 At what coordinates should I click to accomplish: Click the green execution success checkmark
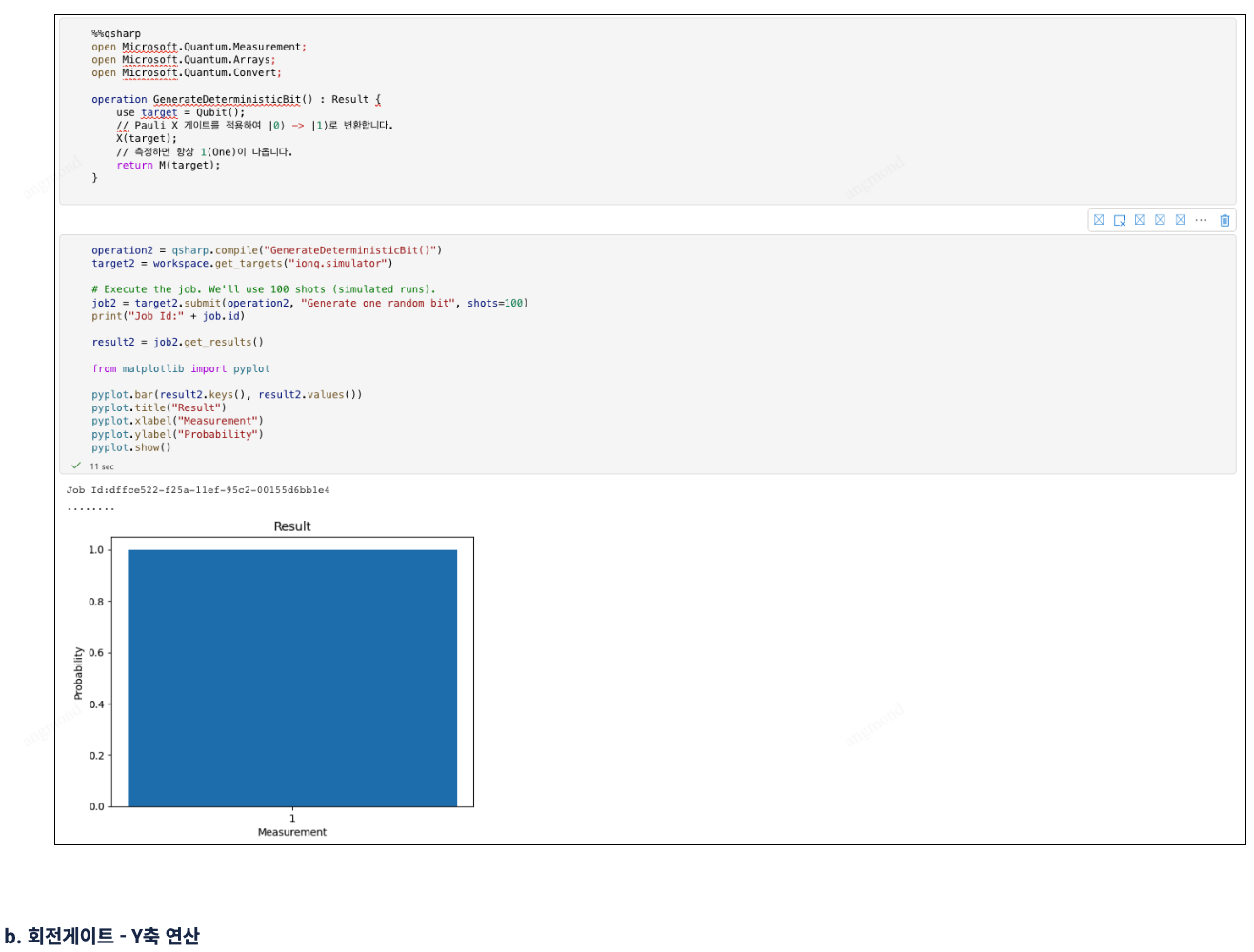click(76, 466)
